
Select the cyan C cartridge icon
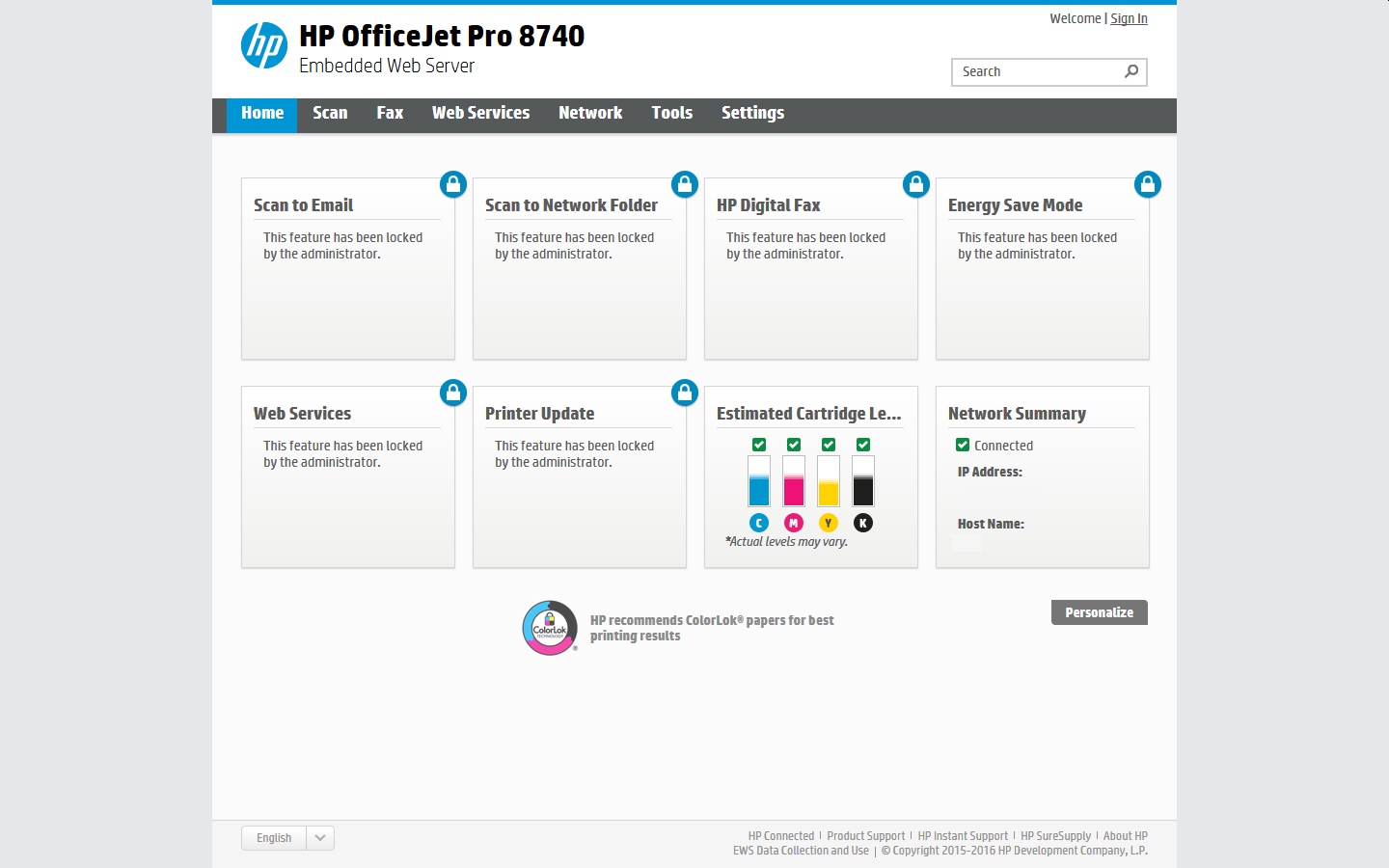click(759, 522)
